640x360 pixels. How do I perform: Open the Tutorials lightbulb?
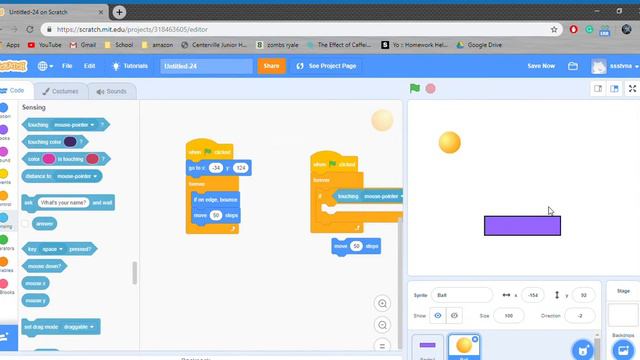(130, 66)
